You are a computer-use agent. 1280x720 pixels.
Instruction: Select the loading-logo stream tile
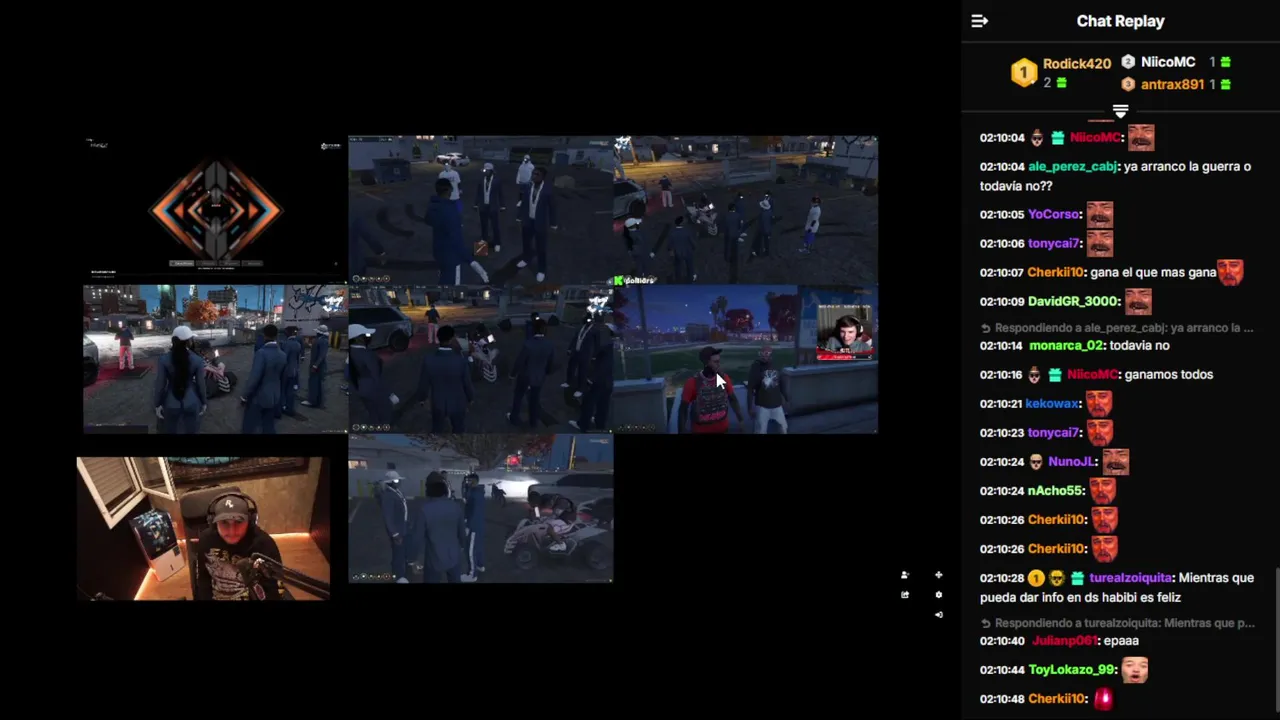coord(216,210)
